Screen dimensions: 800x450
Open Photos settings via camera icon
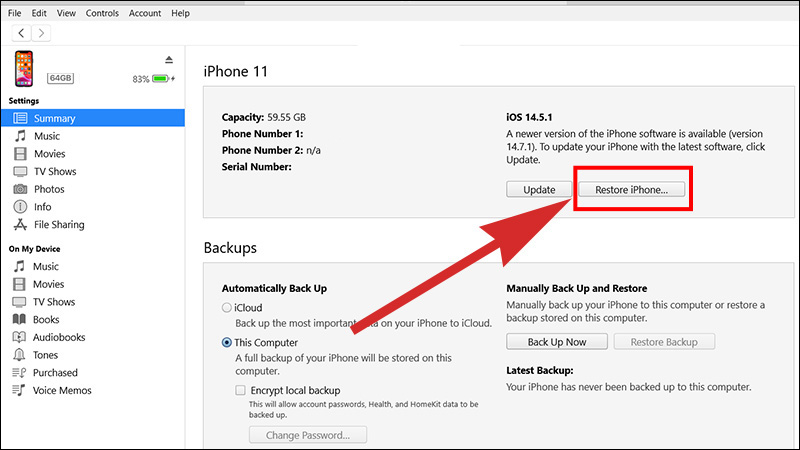coord(20,189)
